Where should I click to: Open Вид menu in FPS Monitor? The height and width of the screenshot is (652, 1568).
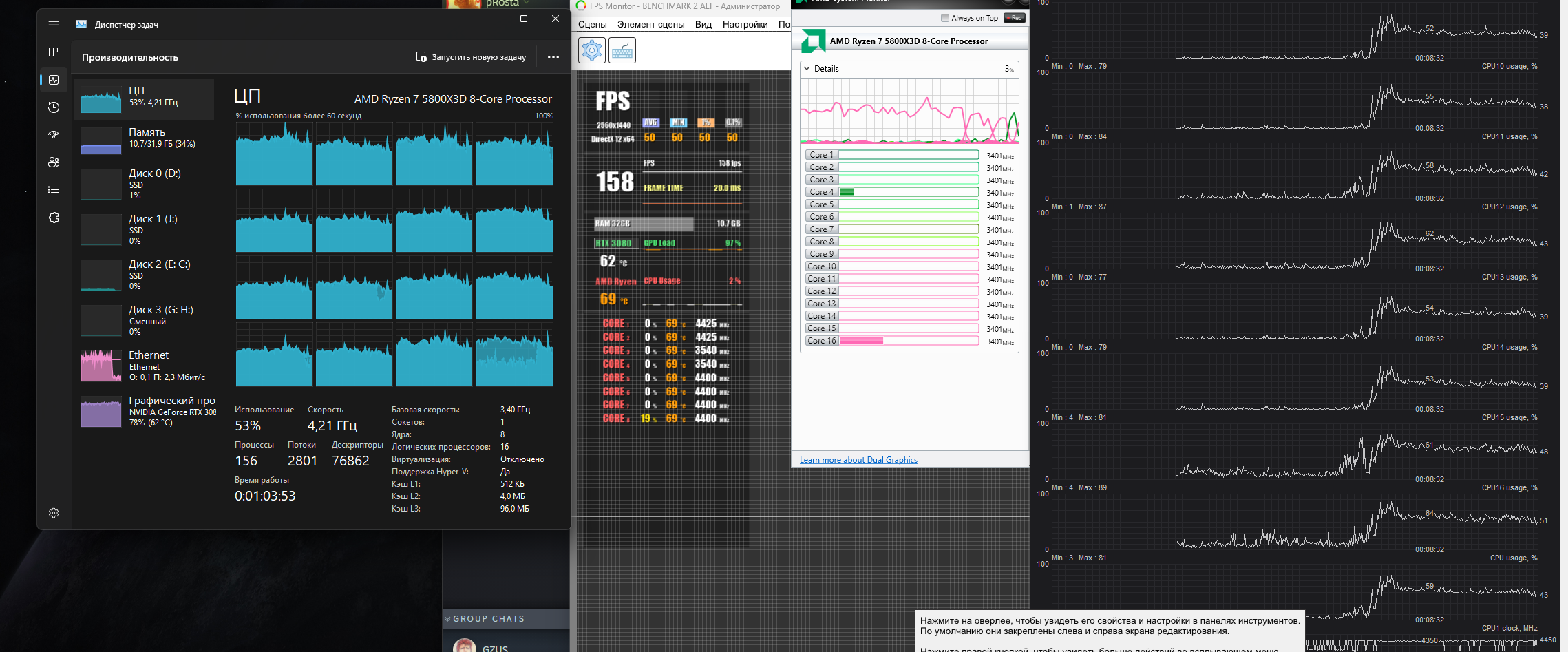click(x=703, y=25)
